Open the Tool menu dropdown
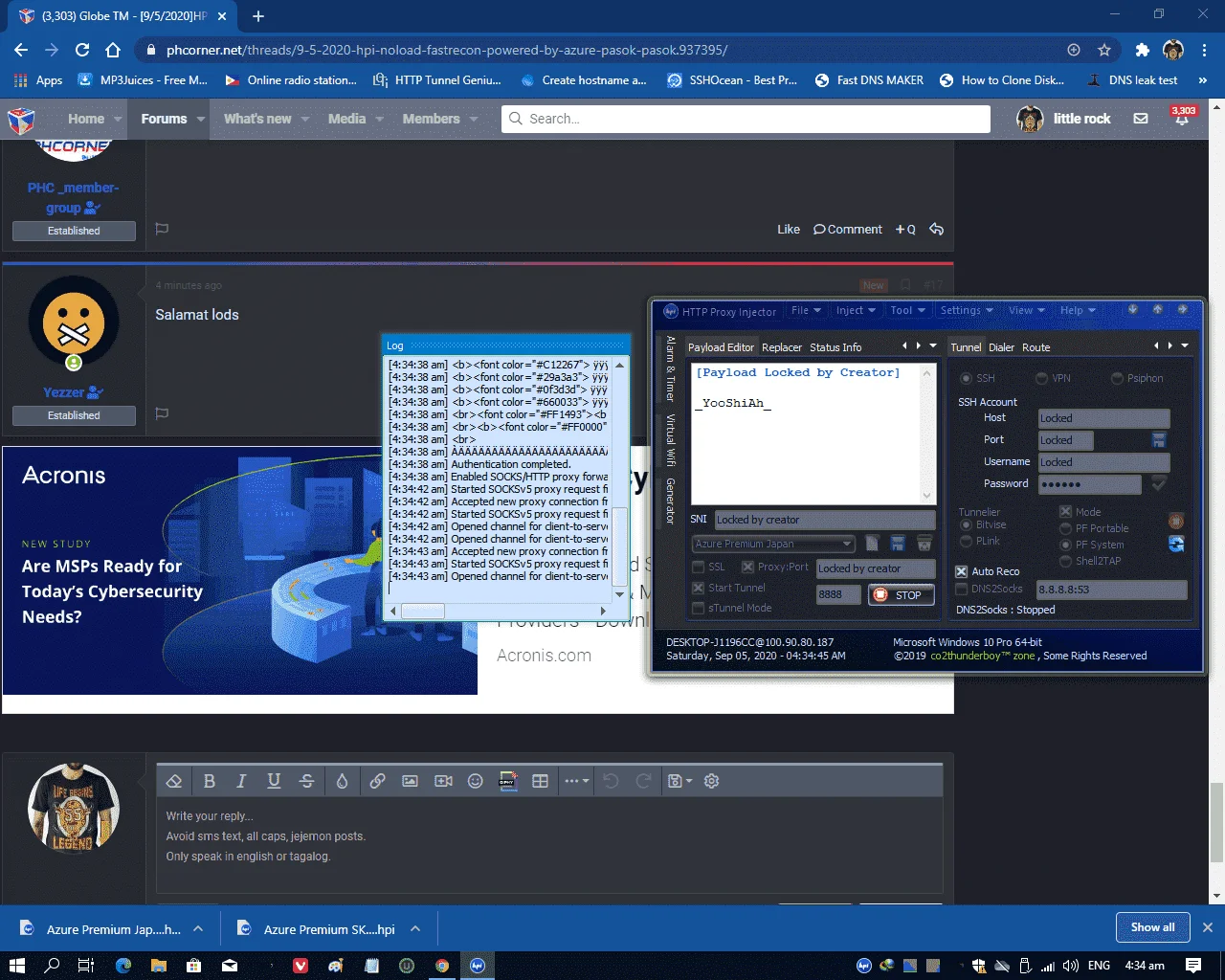Viewport: 1225px width, 980px height. 907,310
